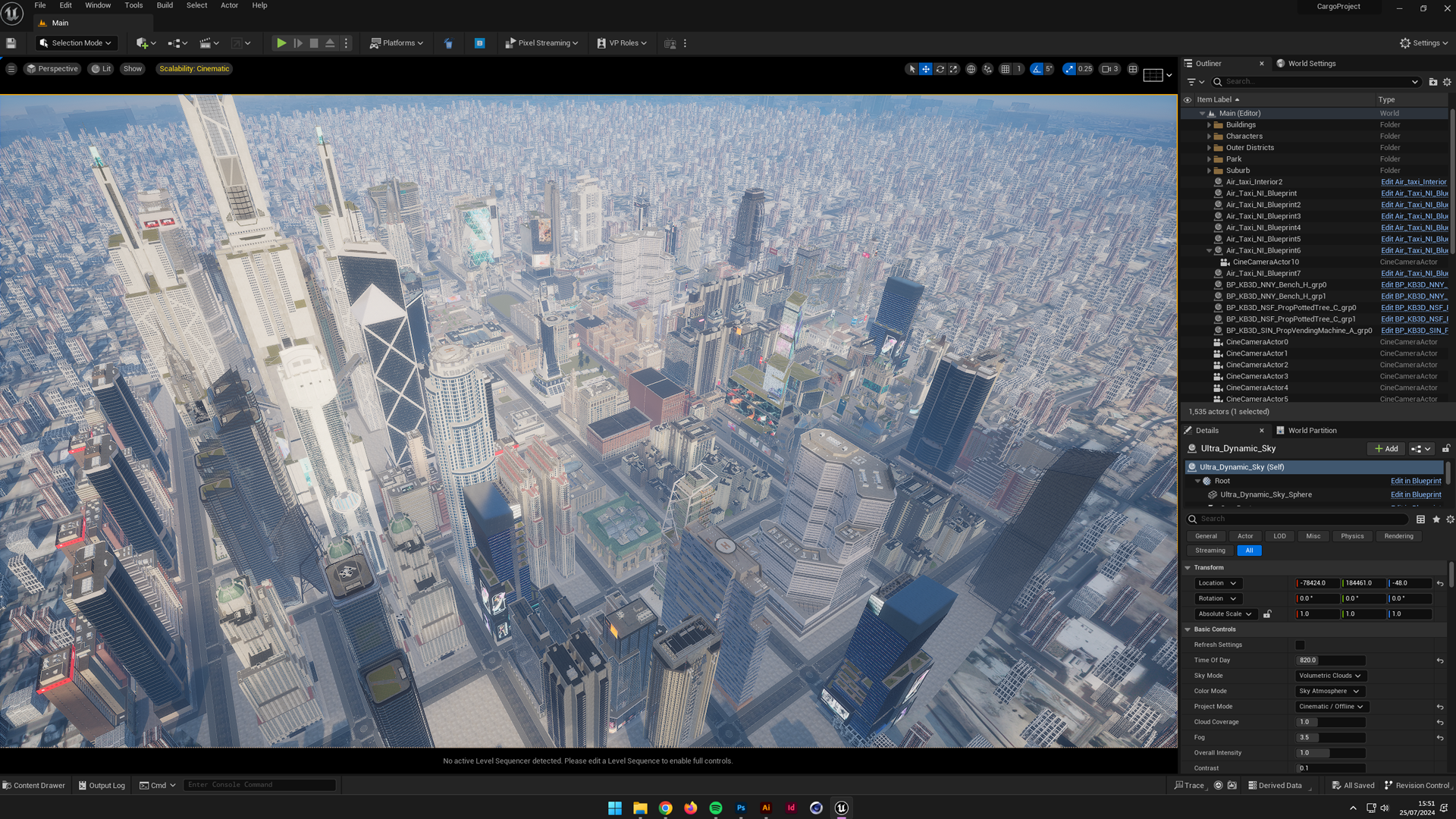Maximize or restore viewport icon

(x=1133, y=69)
